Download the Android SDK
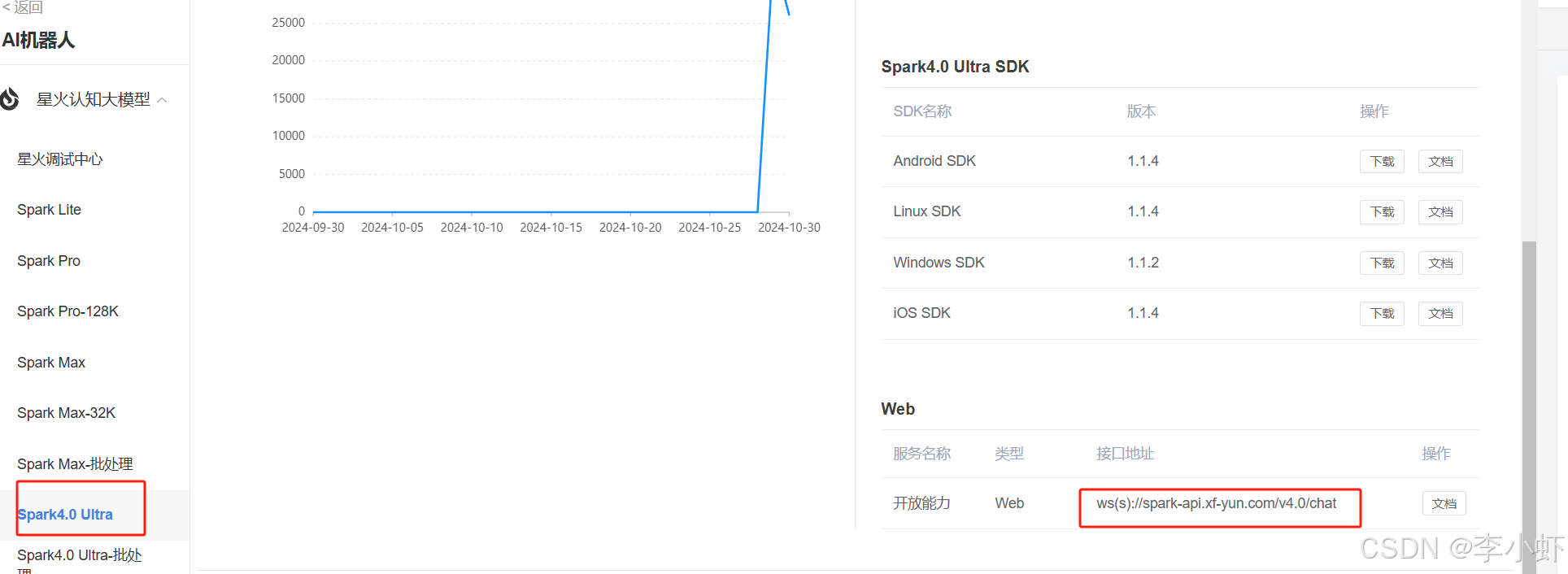The width and height of the screenshot is (1568, 574). pos(1382,162)
